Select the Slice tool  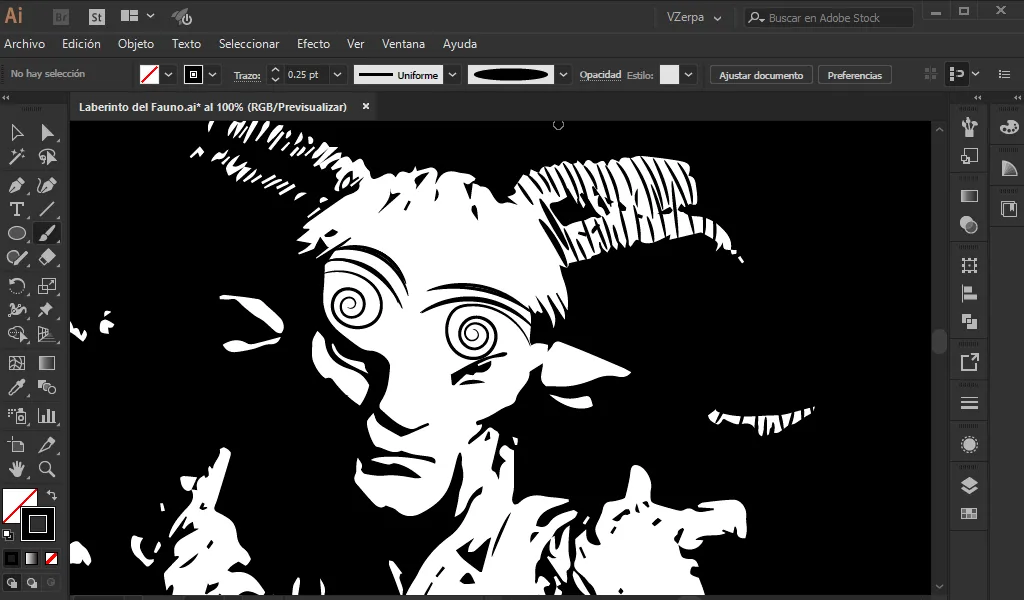coord(47,445)
